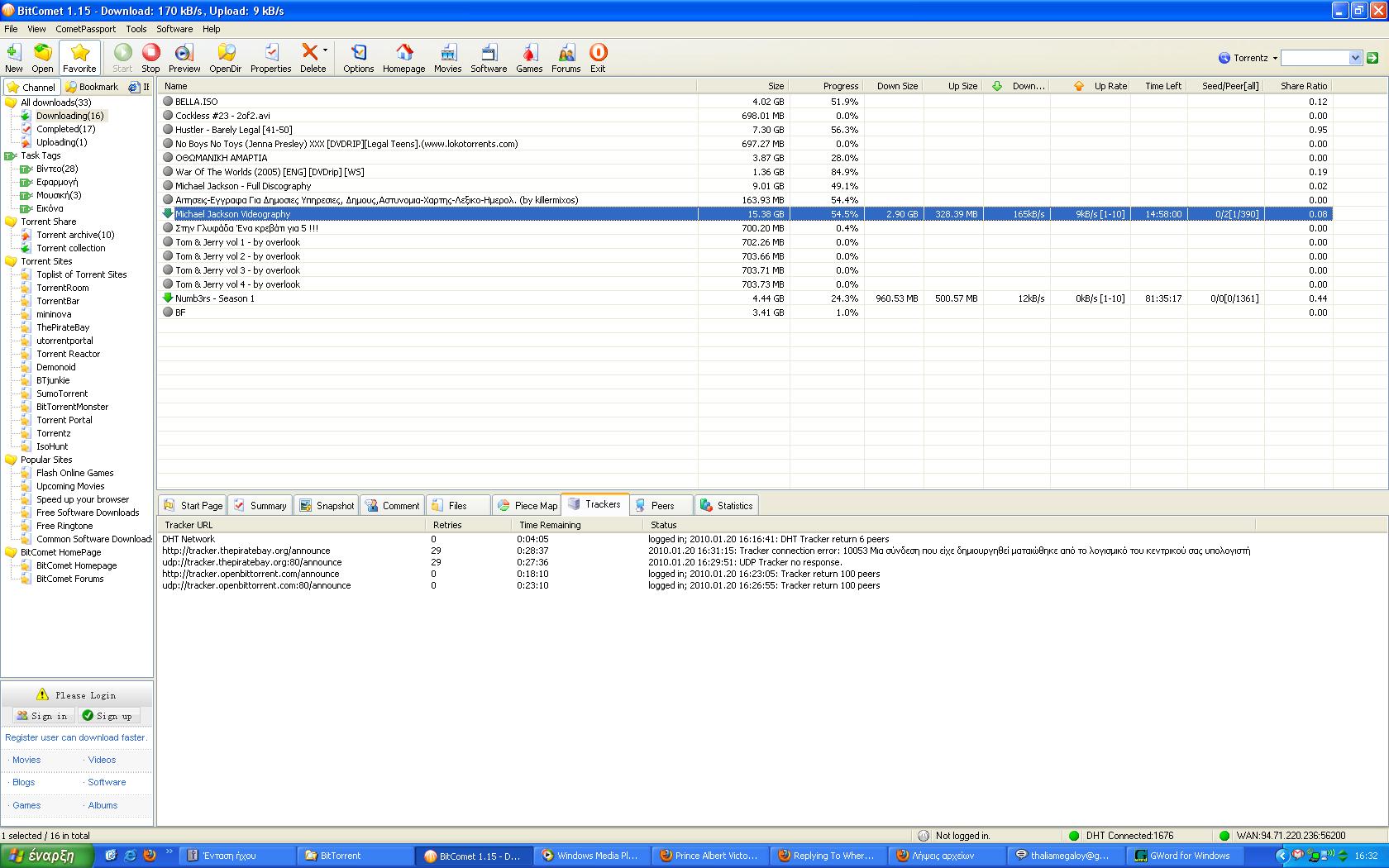The height and width of the screenshot is (868, 1389).
Task: Click the Sign in button
Action: click(x=42, y=716)
